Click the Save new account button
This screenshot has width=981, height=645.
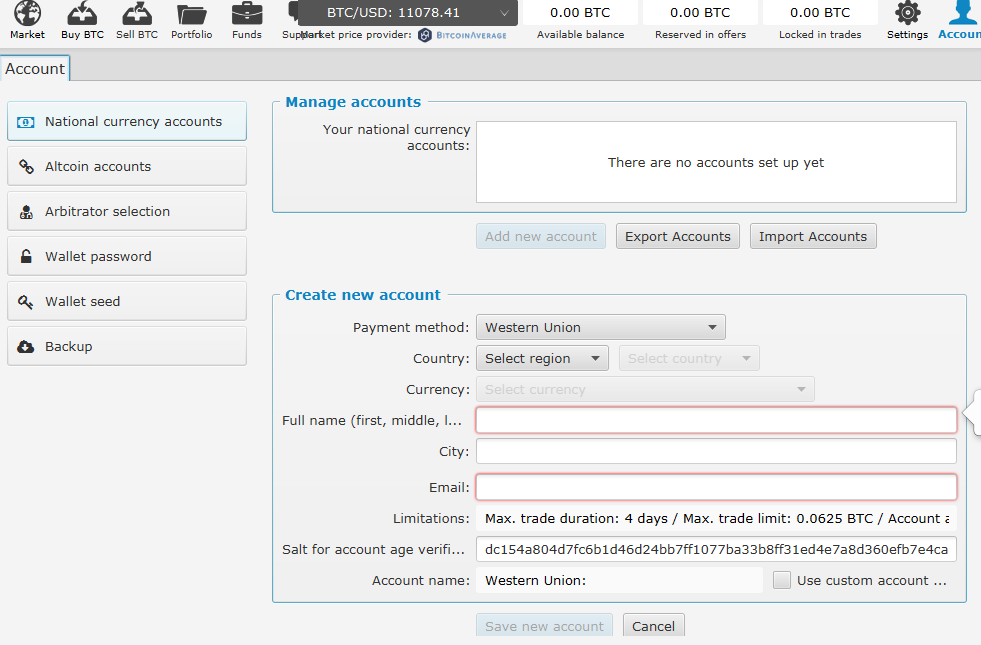click(544, 626)
